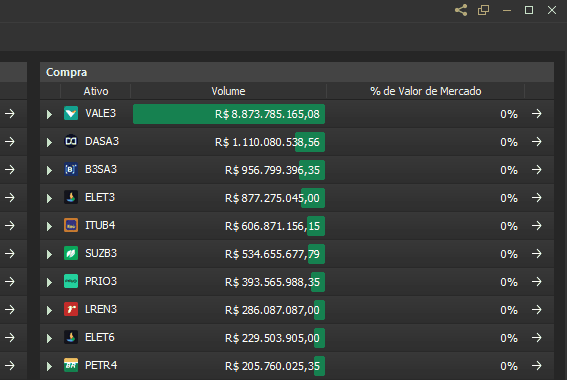Click volume R$ 534.655.677,79
Screen dimensions: 567x380
pyautogui.click(x=272, y=254)
